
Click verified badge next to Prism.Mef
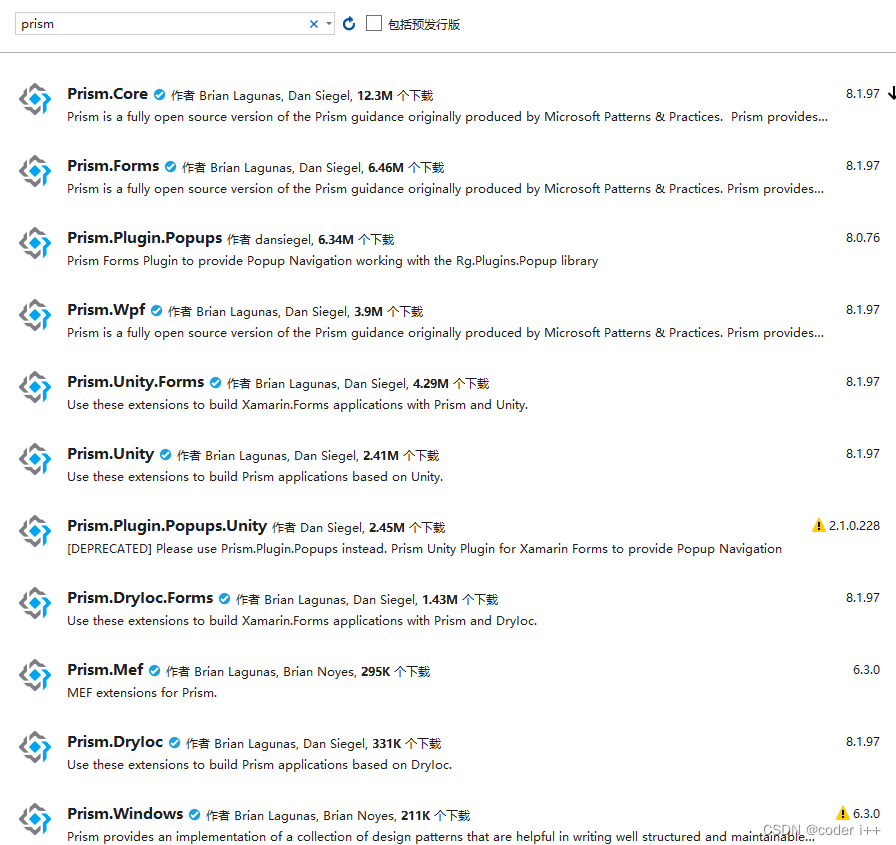[154, 671]
